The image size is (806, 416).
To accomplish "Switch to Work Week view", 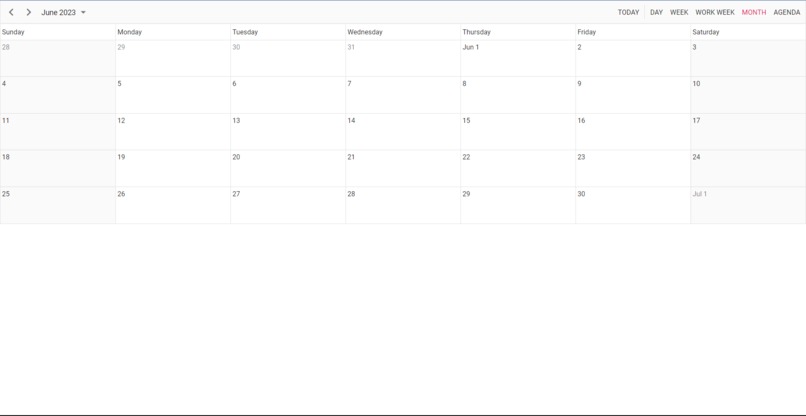I will [x=715, y=12].
